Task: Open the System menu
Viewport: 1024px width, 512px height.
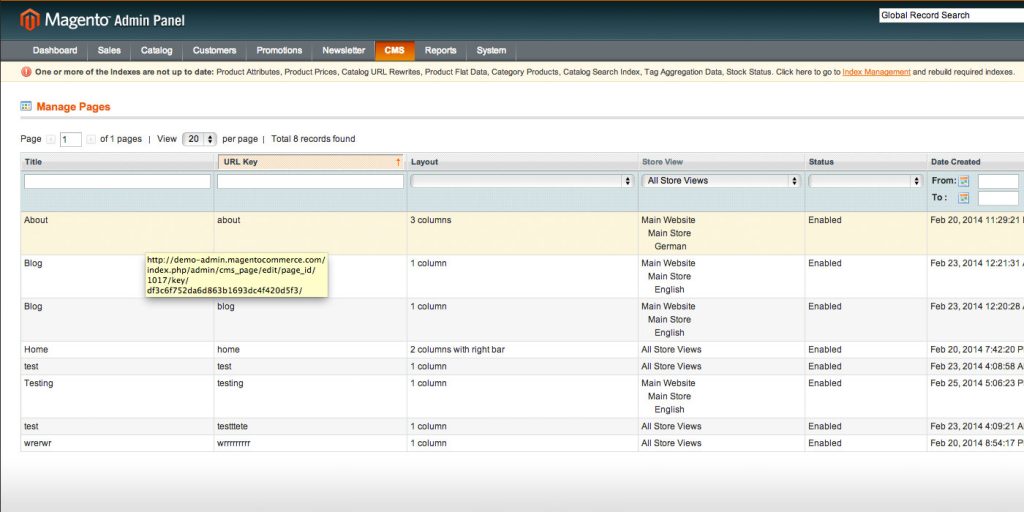Action: tap(491, 50)
